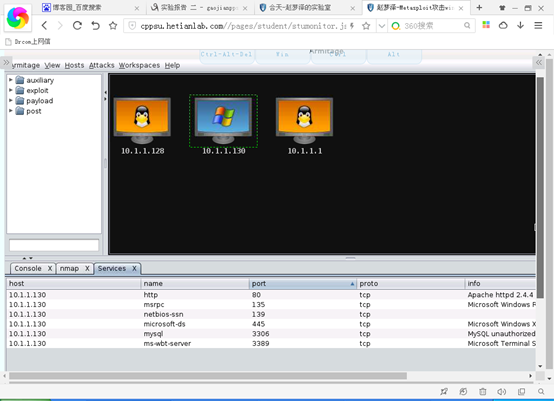Click the cloud sync icon in toolbar
This screenshot has width=554, height=401.
click(503, 25)
